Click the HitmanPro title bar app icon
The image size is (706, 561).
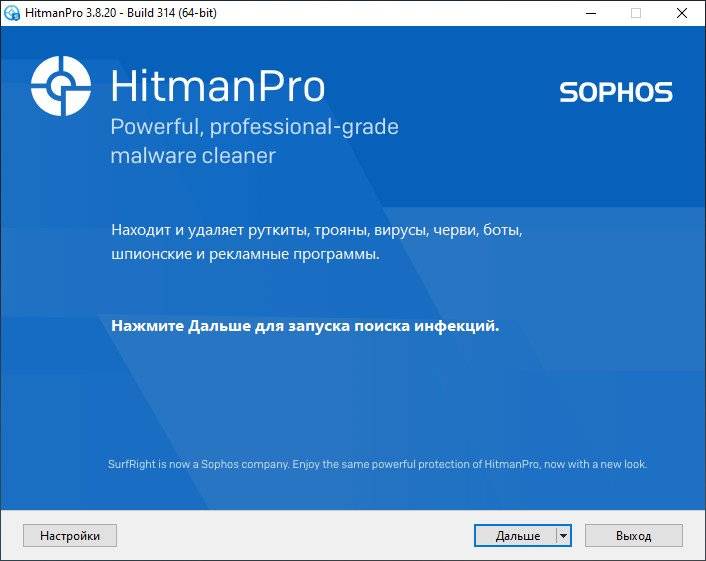11,13
